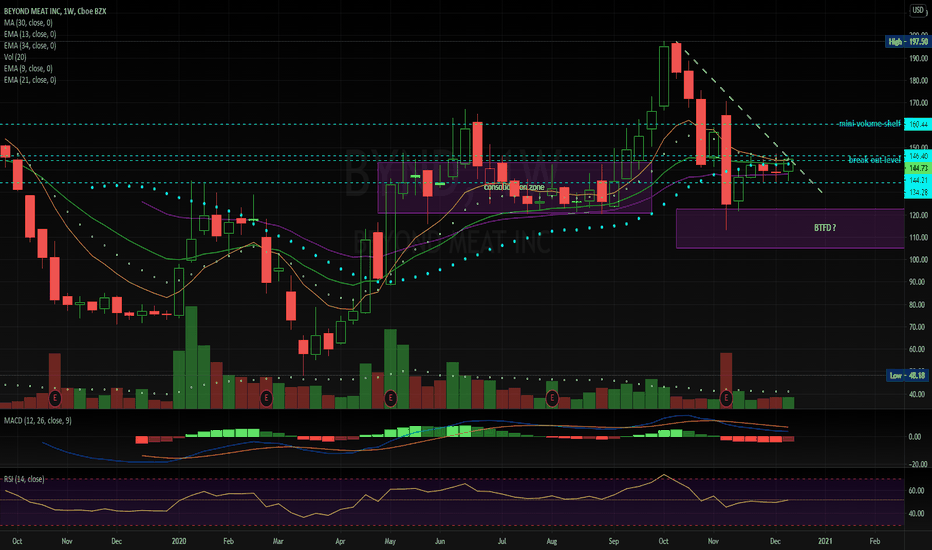Click the 146.40 price tag
932x550 pixels.
pyautogui.click(x=918, y=156)
